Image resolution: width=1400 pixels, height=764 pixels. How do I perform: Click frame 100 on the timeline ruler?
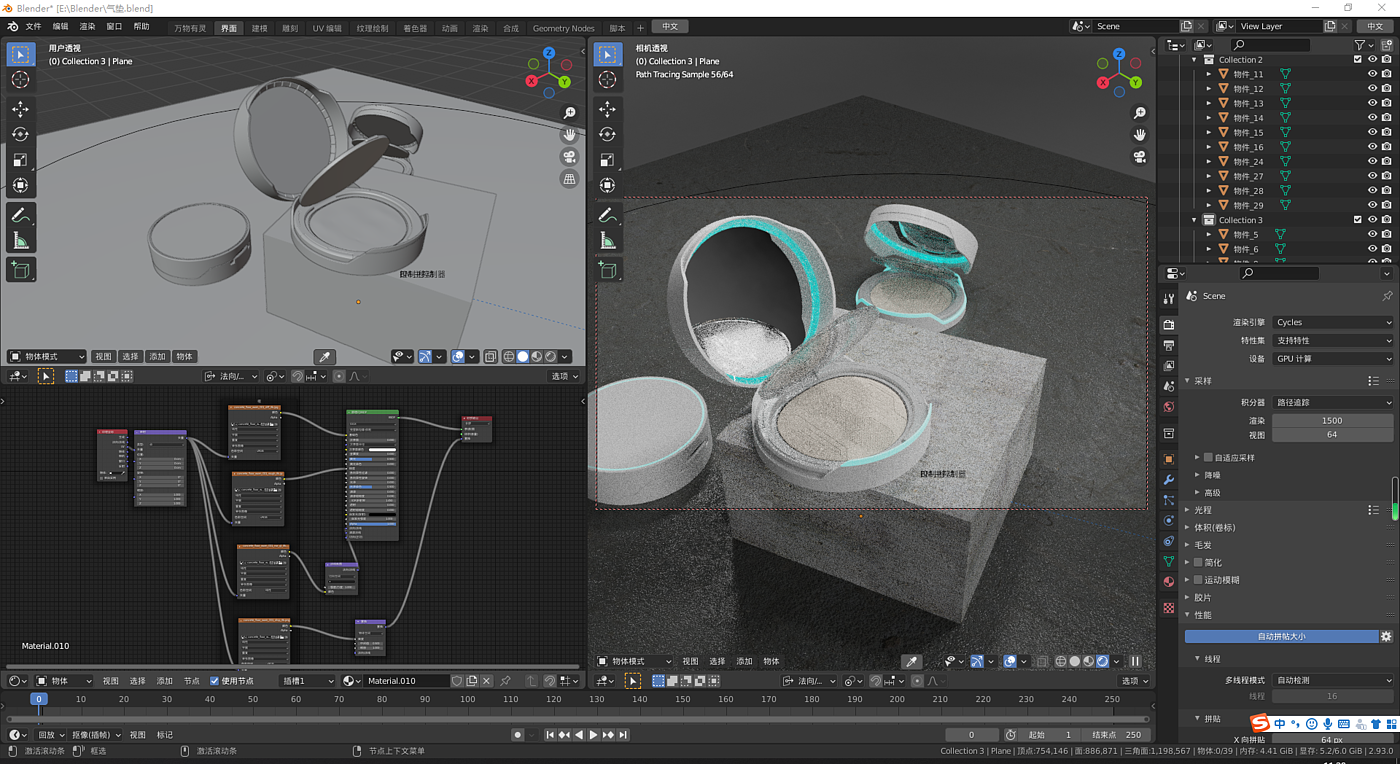tap(468, 699)
